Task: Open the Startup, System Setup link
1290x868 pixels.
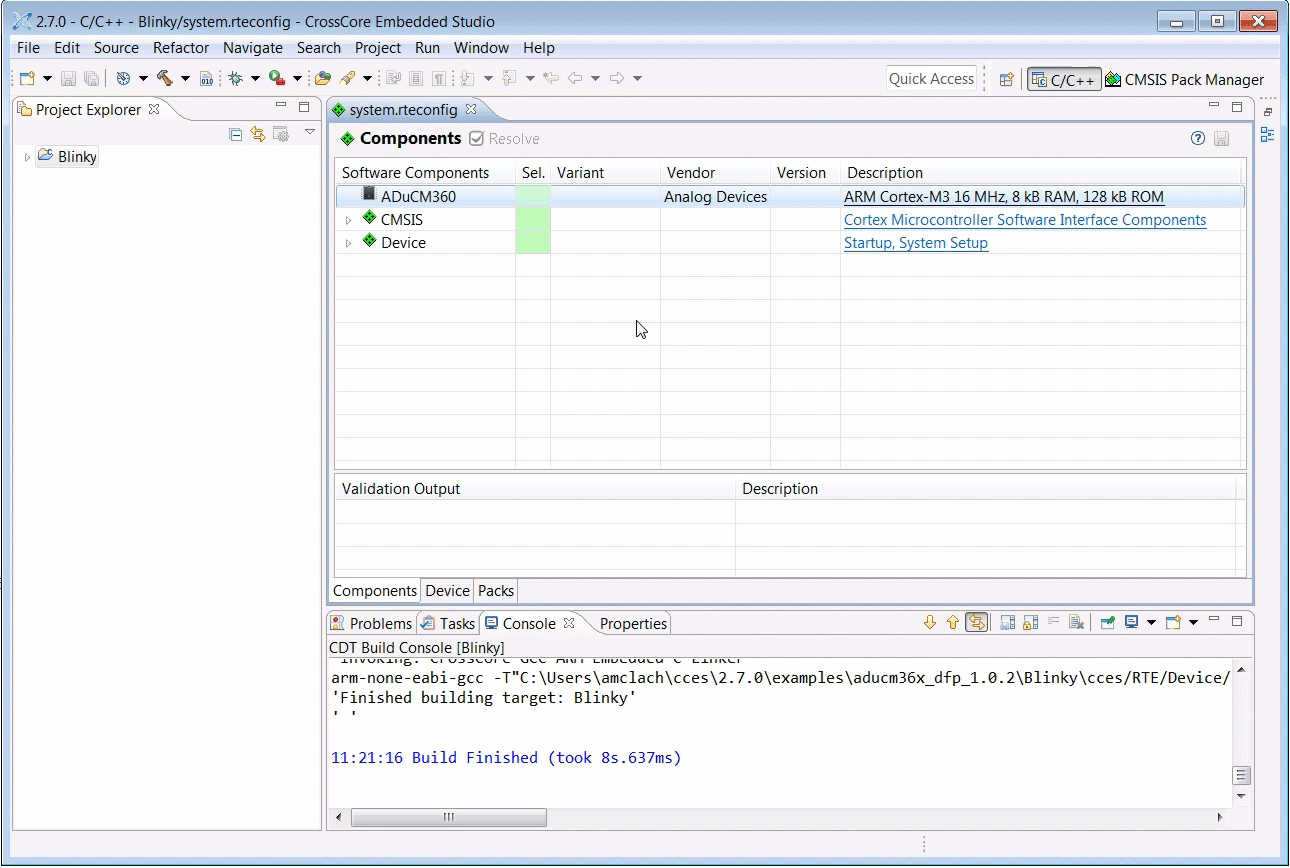Action: click(x=916, y=243)
